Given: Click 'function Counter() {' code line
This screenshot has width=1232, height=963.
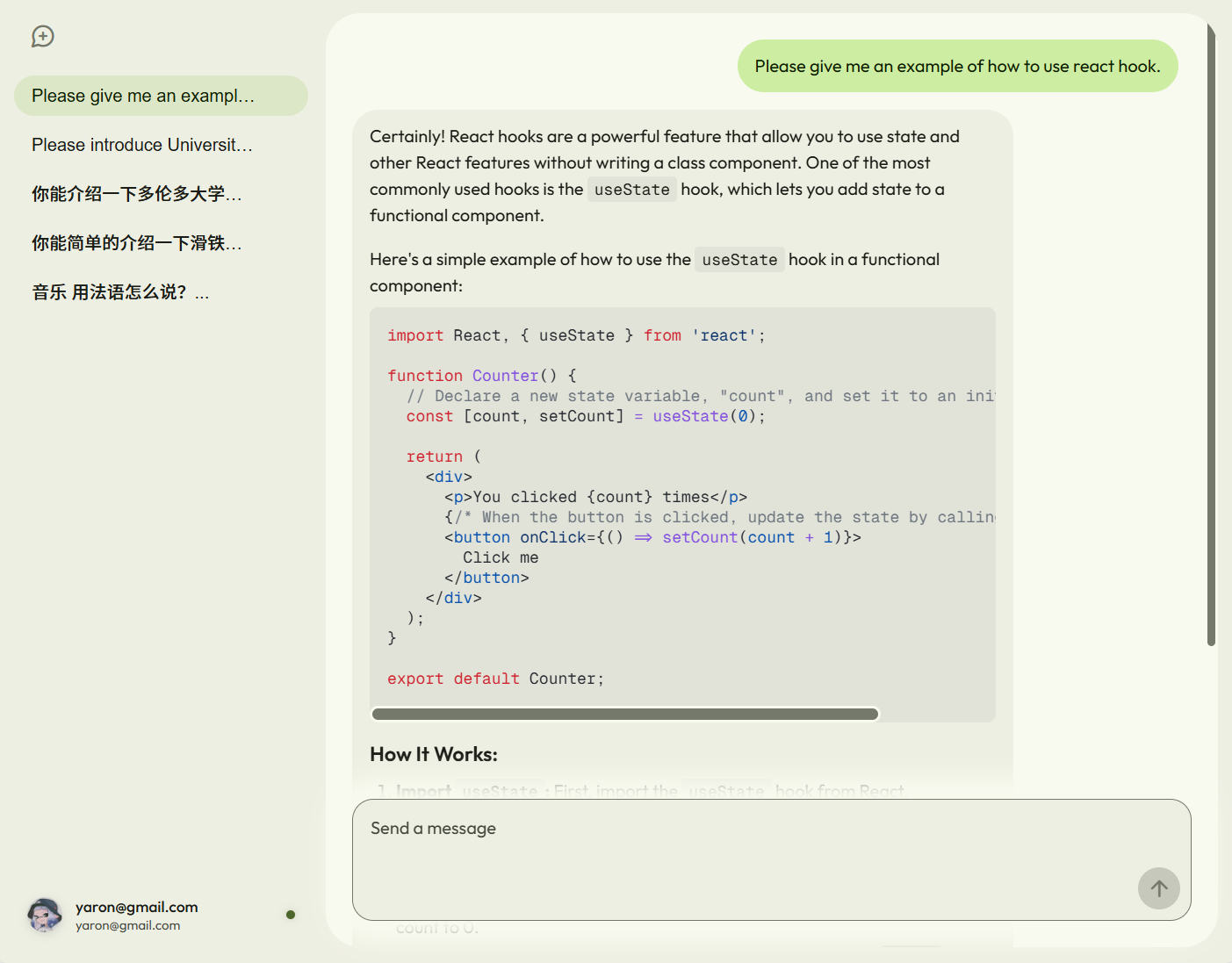Looking at the screenshot, I should pos(482,376).
